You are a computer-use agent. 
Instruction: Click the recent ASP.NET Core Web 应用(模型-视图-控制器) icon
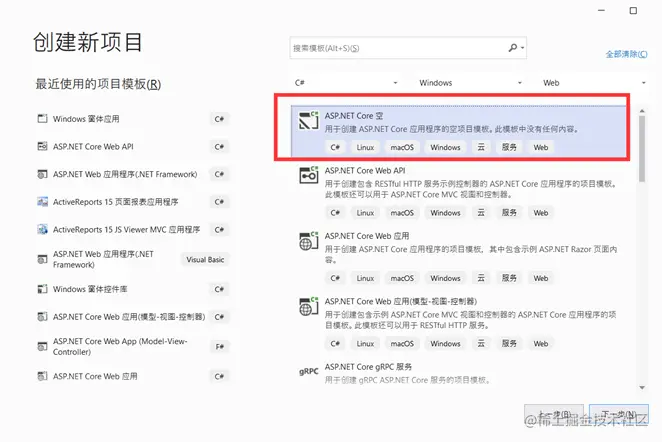(42, 317)
